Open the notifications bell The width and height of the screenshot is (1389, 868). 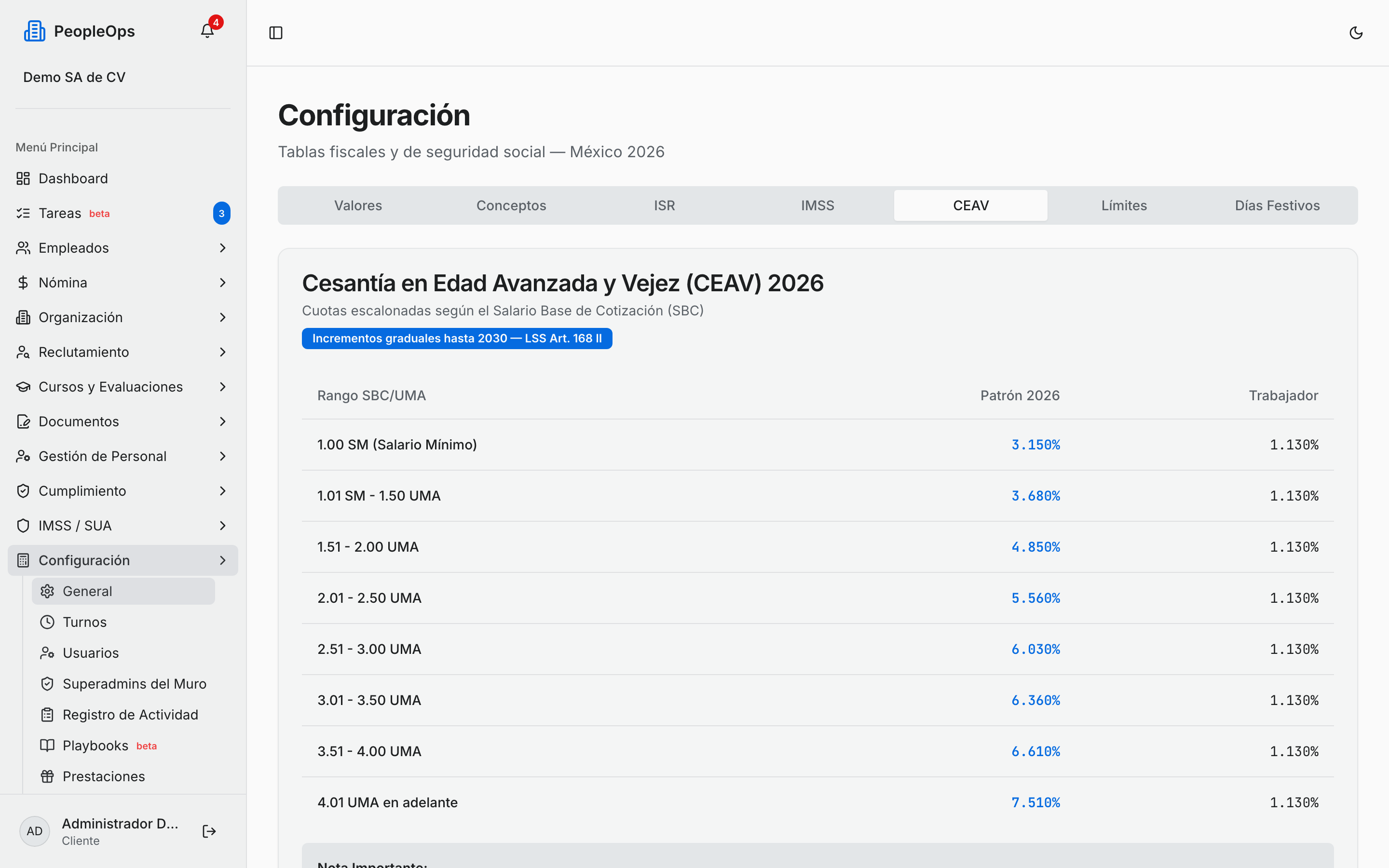(207, 31)
